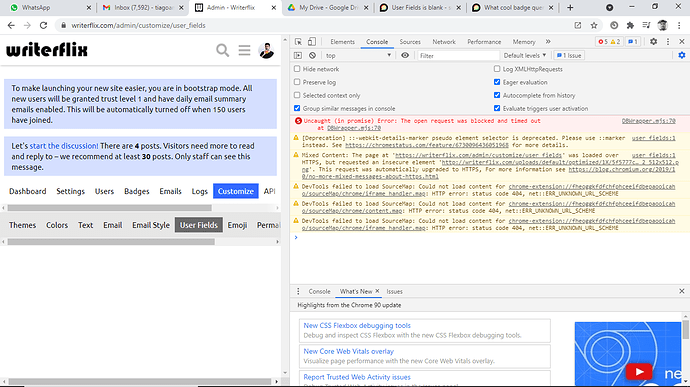Open New CSS Flexbox debugging tools link
This screenshot has width=690, height=387.
click(x=357, y=325)
